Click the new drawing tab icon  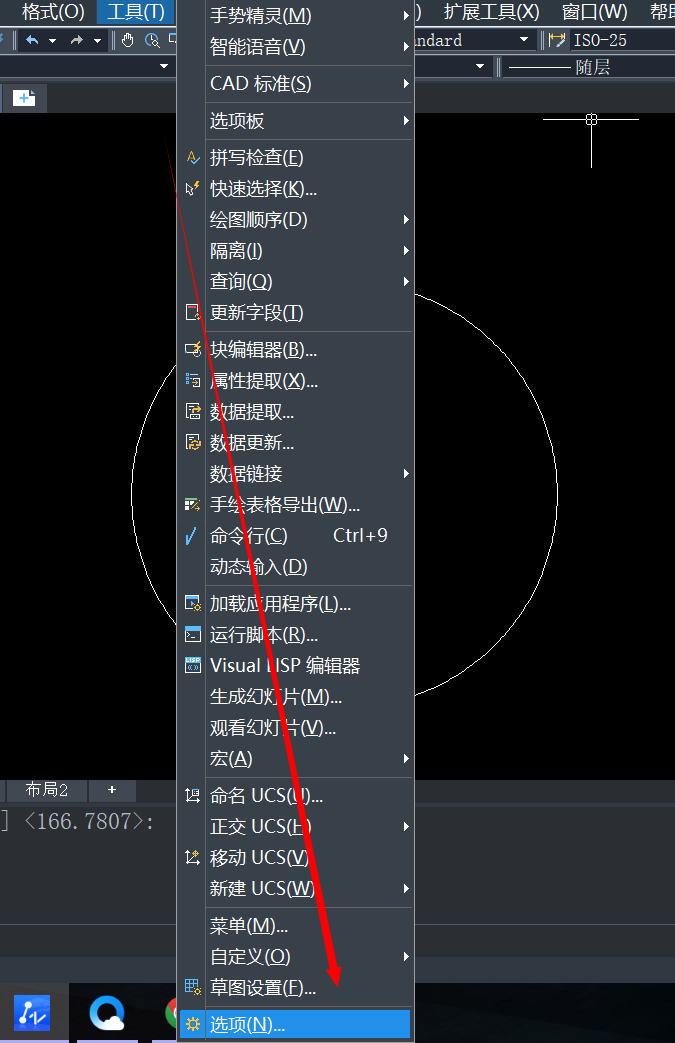(x=24, y=98)
